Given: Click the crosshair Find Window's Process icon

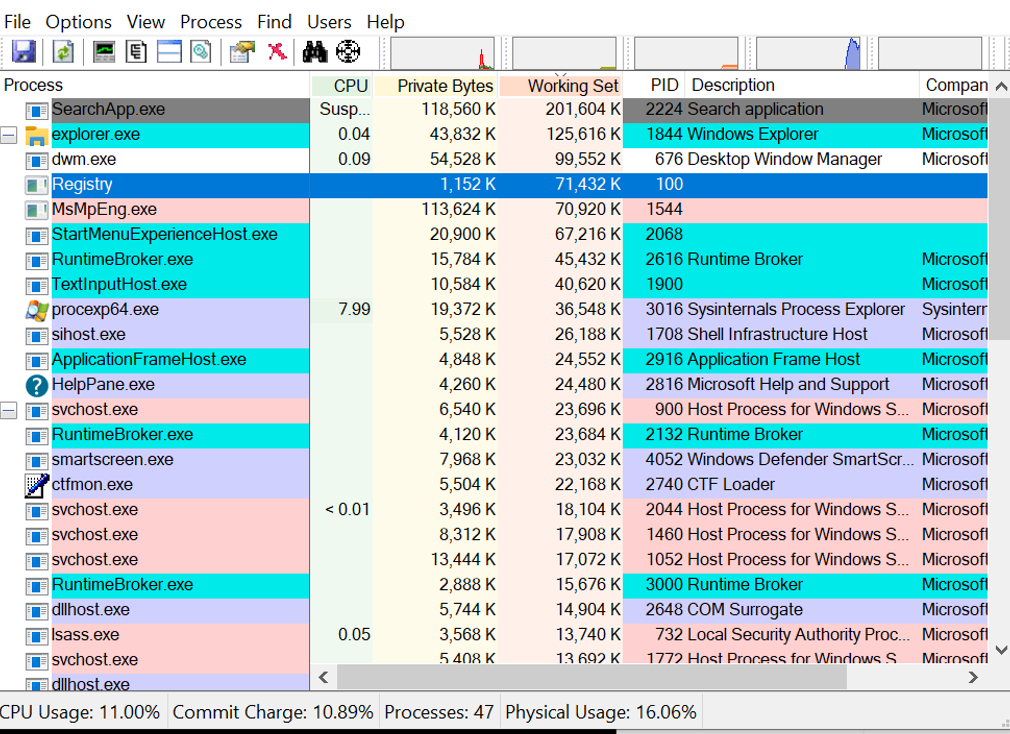Looking at the screenshot, I should click(348, 52).
